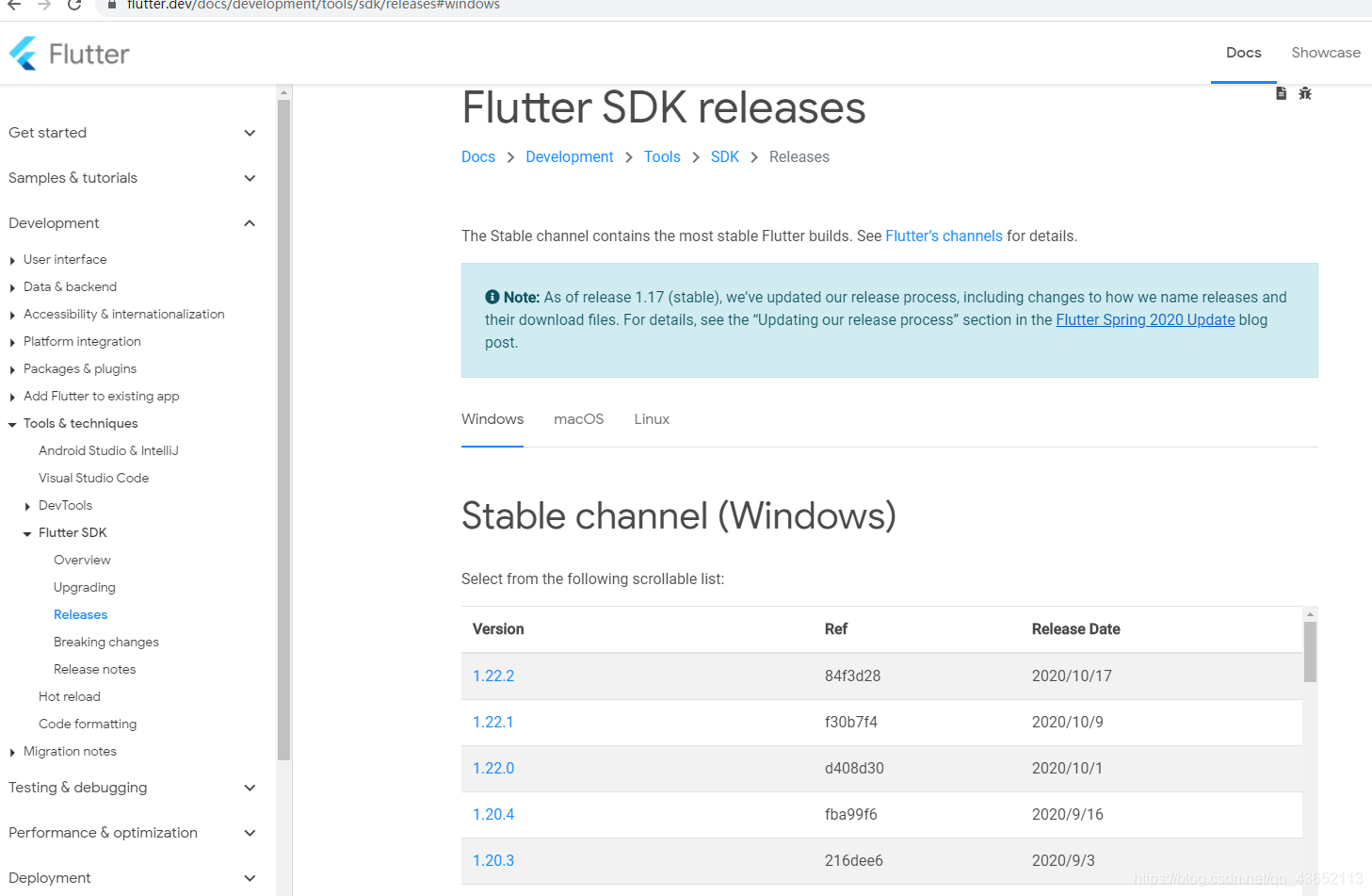Expand the Testing & debugging section
This screenshot has width=1372, height=896.
250,788
